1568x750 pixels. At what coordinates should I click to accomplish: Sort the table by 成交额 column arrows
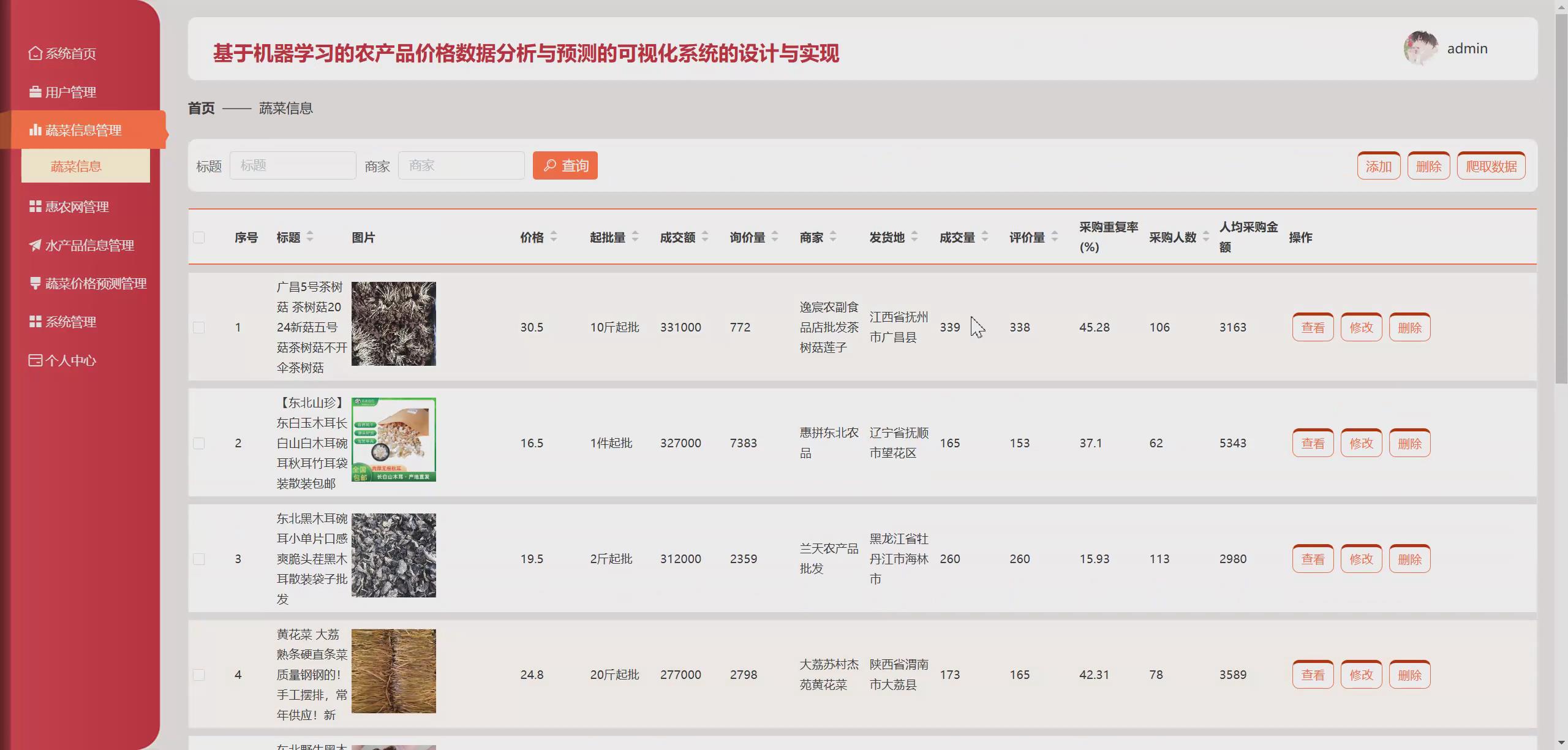pyautogui.click(x=705, y=237)
